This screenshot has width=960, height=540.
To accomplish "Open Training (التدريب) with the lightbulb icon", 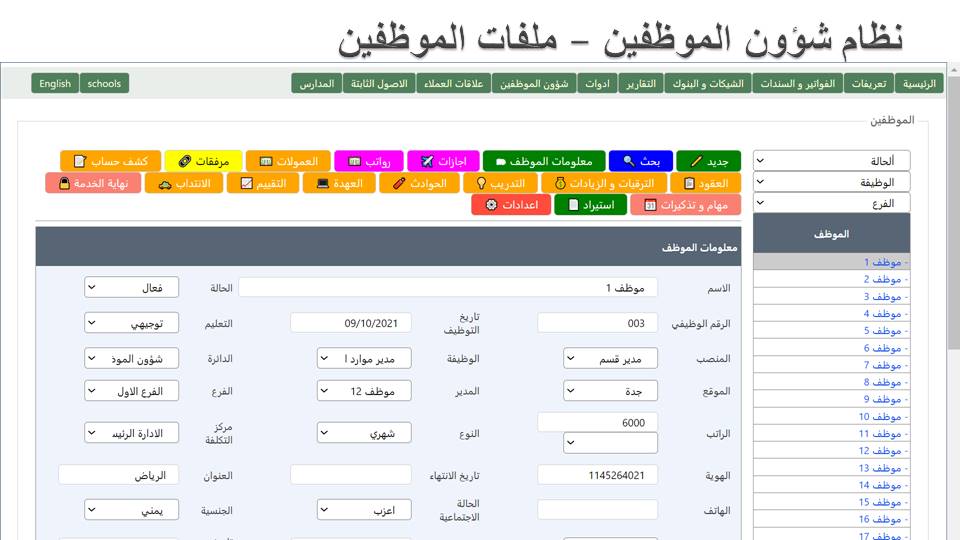I will [501, 183].
